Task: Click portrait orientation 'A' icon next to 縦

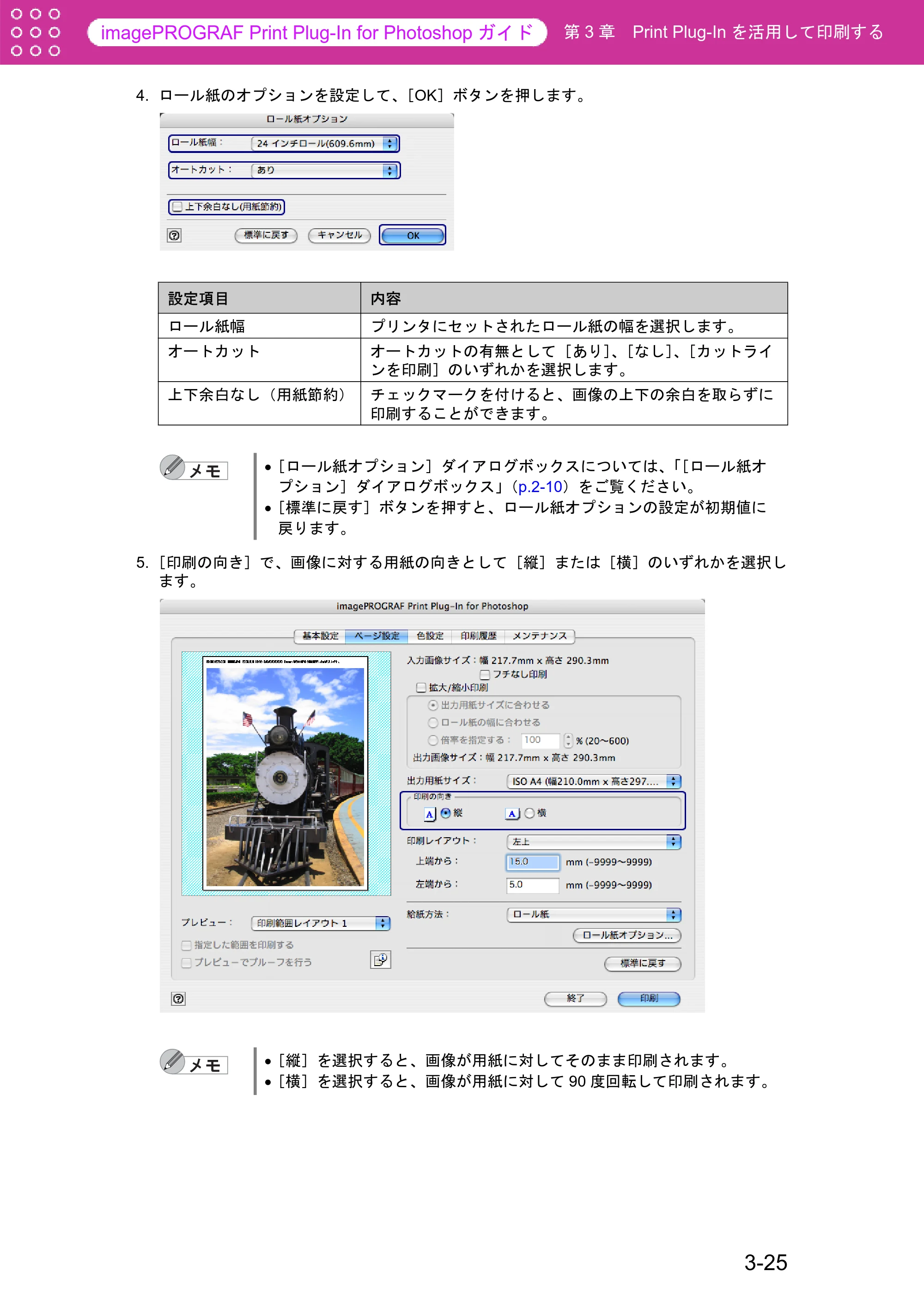Action: click(430, 814)
